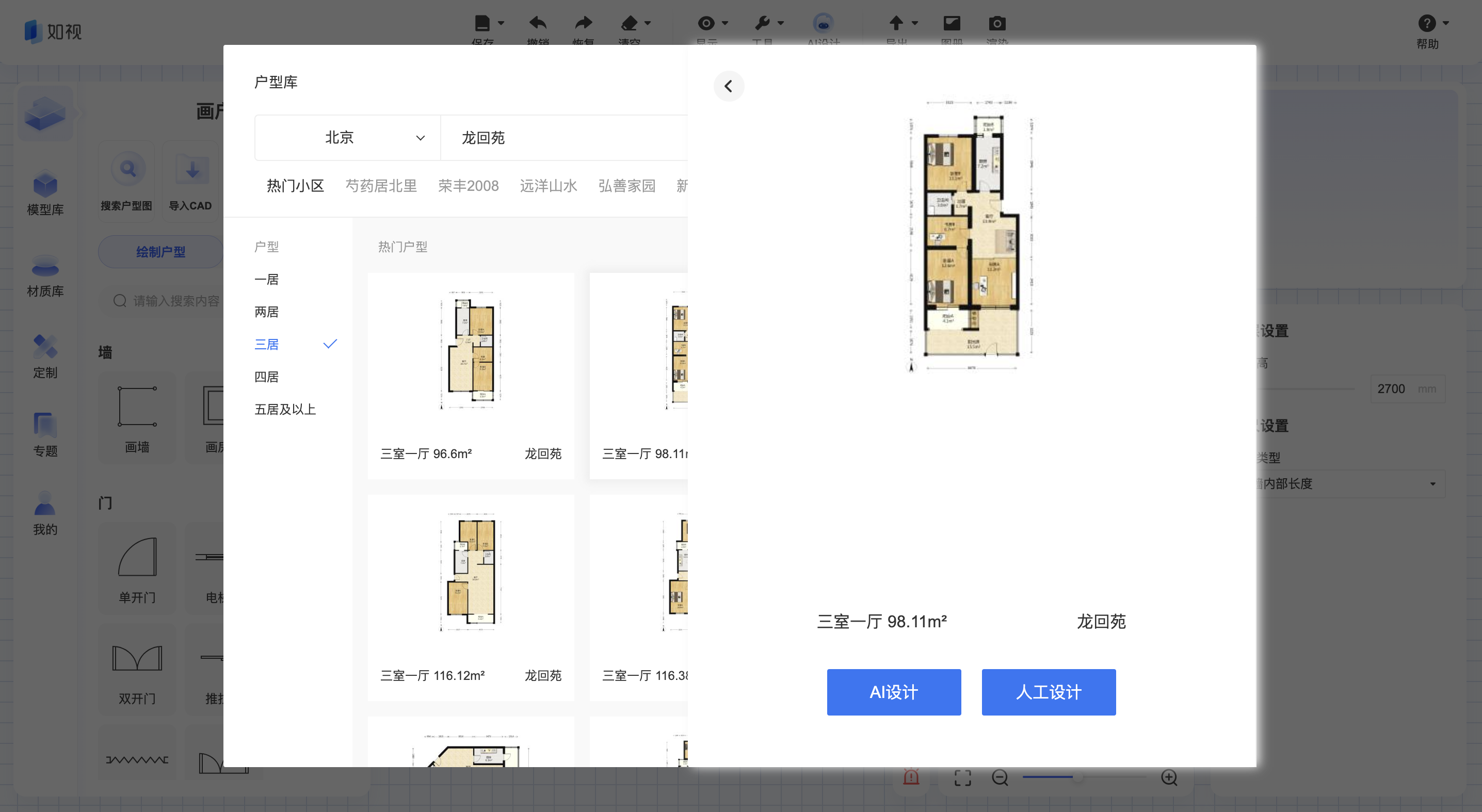
Task: Select the 远洋山水 community tab
Action: pos(549,186)
